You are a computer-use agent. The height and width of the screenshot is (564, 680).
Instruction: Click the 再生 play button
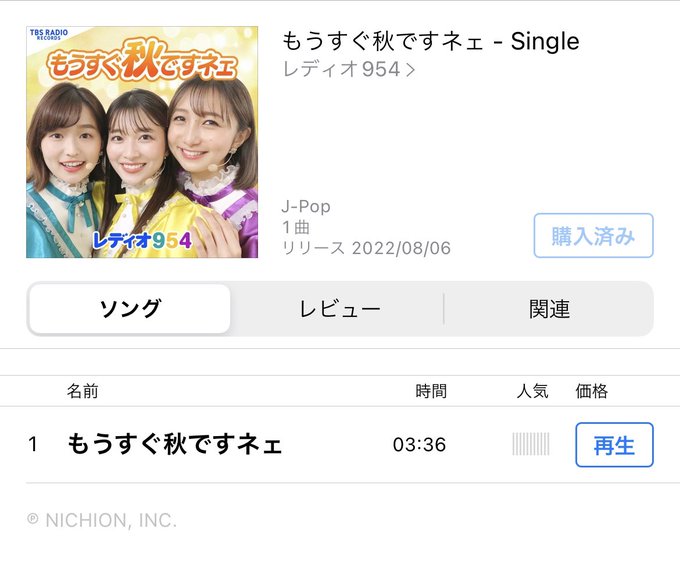614,445
